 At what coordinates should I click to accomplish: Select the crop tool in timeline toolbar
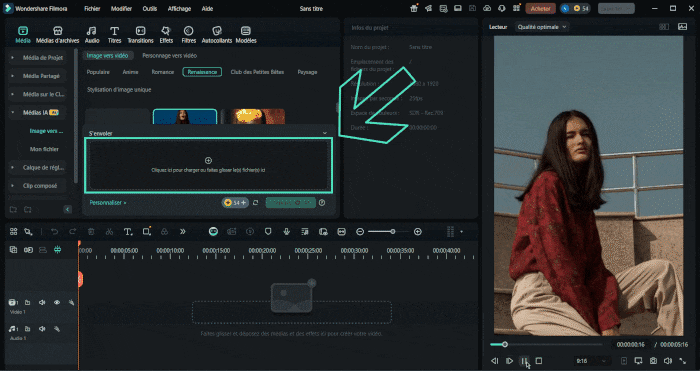(146, 232)
